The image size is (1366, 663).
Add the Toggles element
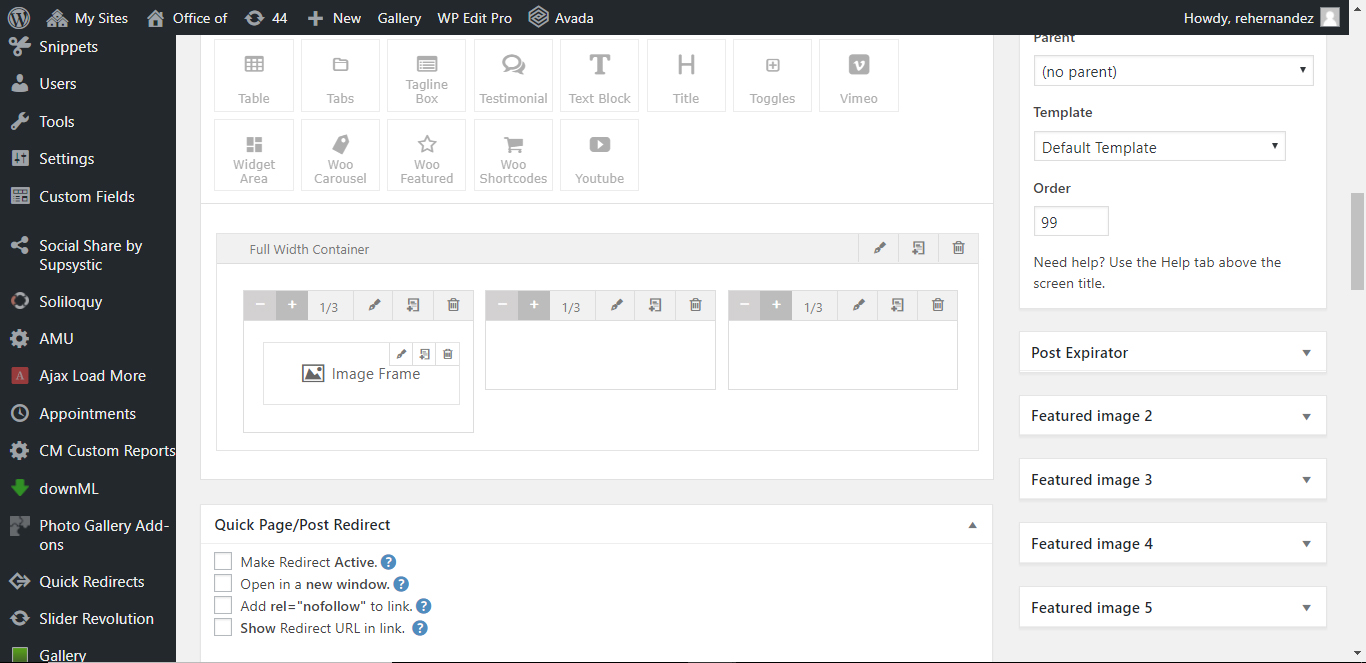[773, 75]
